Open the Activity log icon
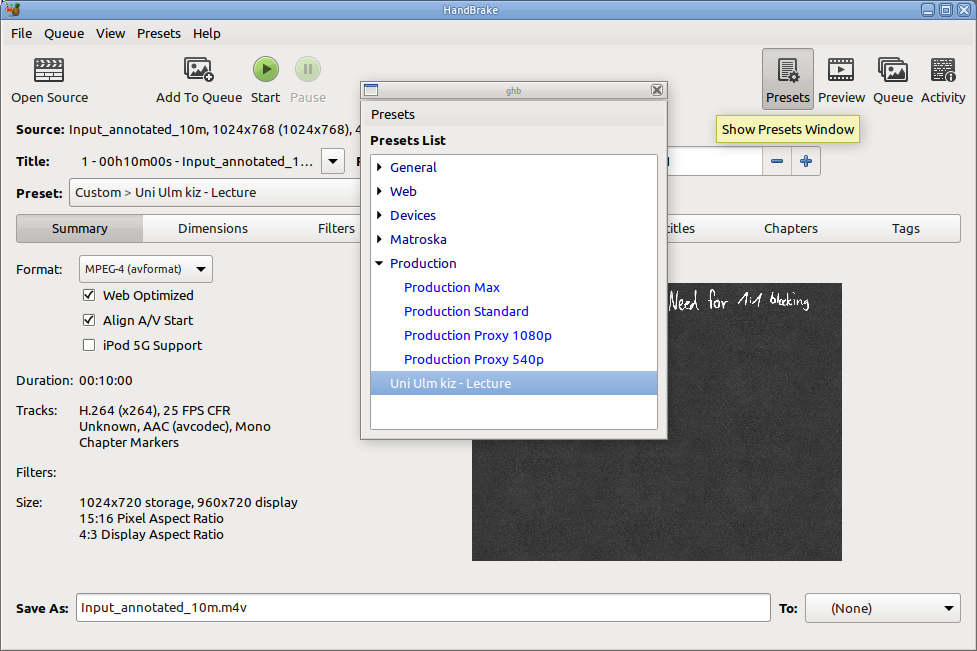This screenshot has height=651, width=977. (x=942, y=71)
